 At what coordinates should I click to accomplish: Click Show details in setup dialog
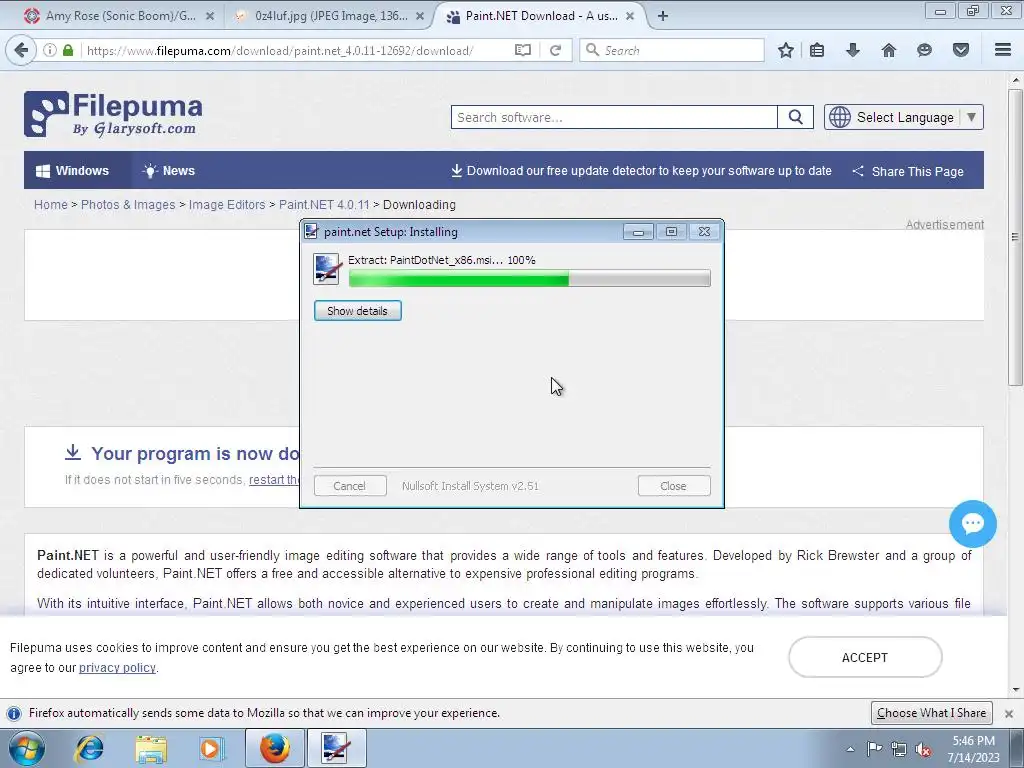357,311
